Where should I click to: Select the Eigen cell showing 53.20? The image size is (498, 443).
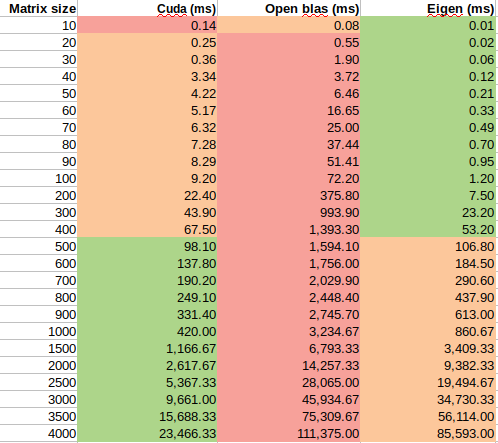point(429,229)
